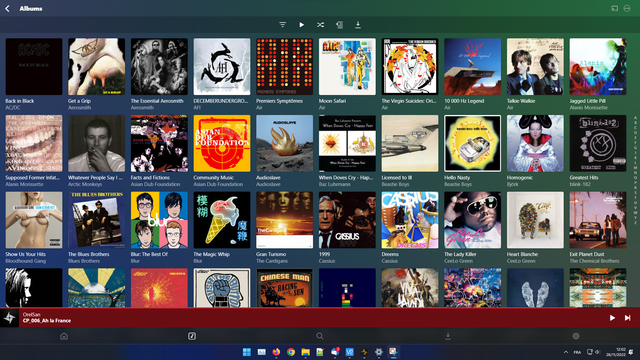Open the Show Us Your Hits album
The width and height of the screenshot is (640, 360).
(34, 220)
